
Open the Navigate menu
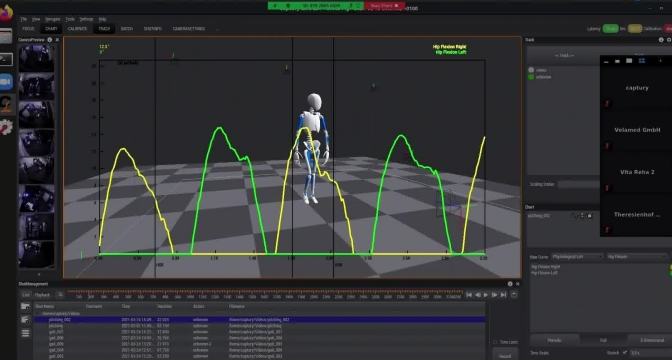point(53,19)
